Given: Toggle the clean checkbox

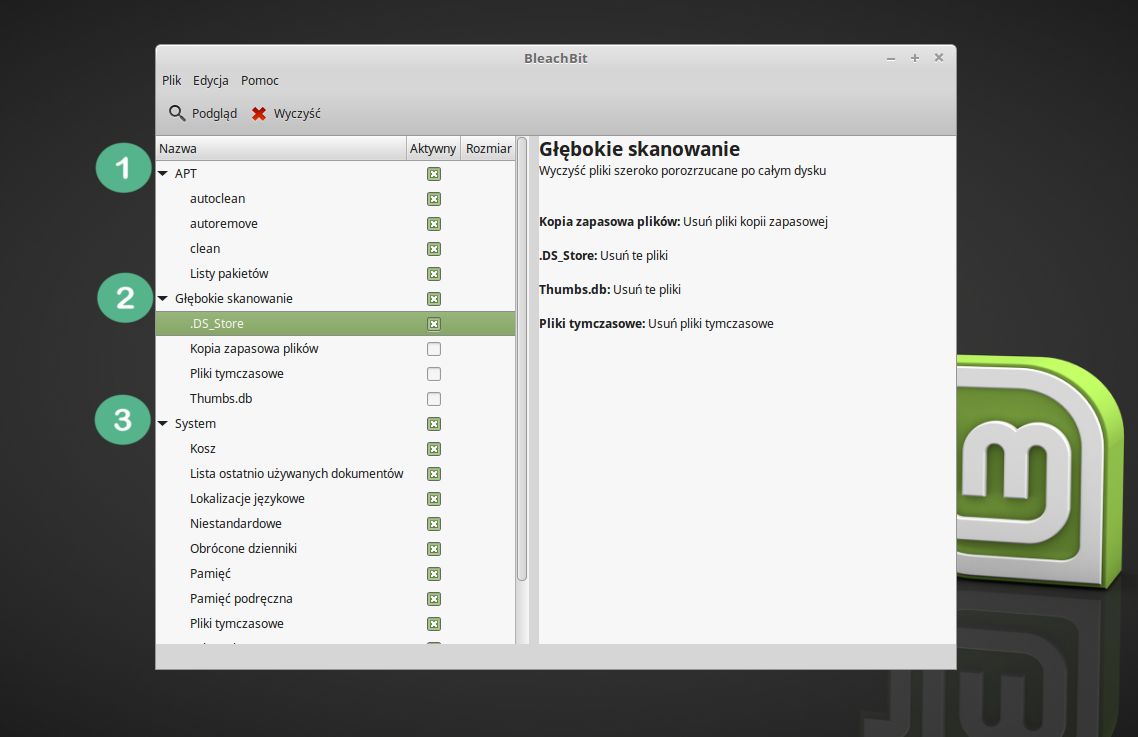Looking at the screenshot, I should tap(434, 249).
